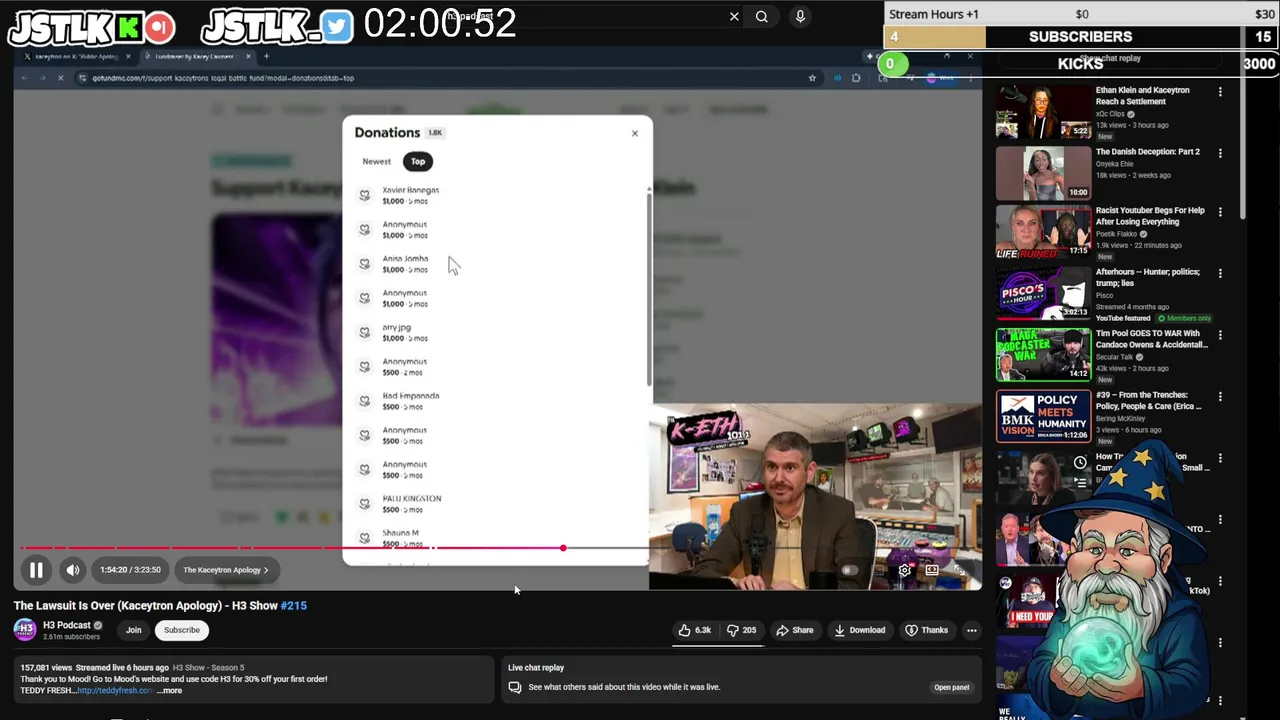Select Xavier Banegas donation row
The width and height of the screenshot is (1280, 720).
click(x=498, y=195)
